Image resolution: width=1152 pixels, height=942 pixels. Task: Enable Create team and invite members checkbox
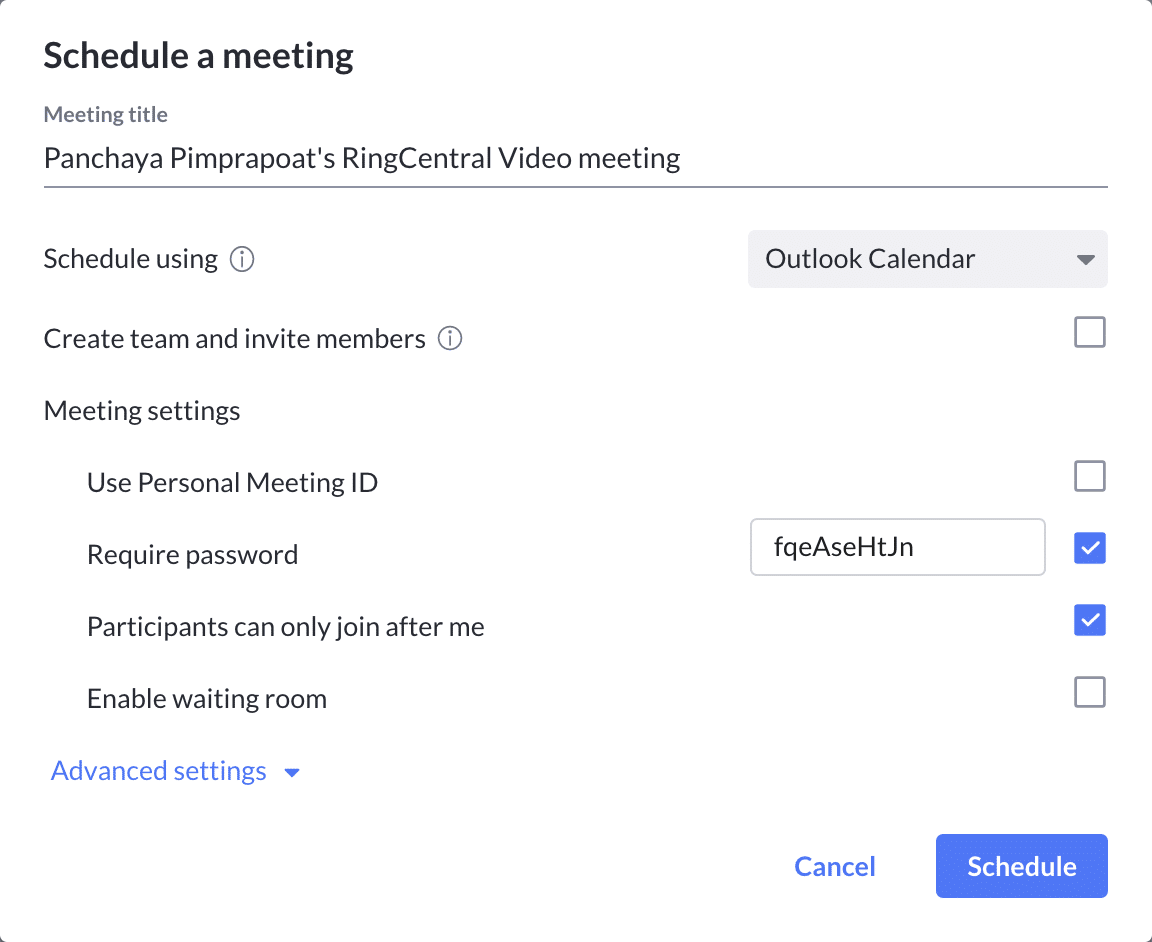pos(1089,332)
